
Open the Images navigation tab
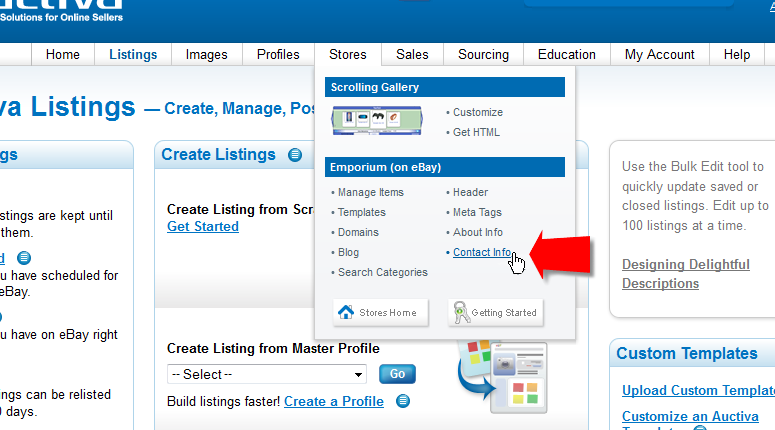coord(207,54)
